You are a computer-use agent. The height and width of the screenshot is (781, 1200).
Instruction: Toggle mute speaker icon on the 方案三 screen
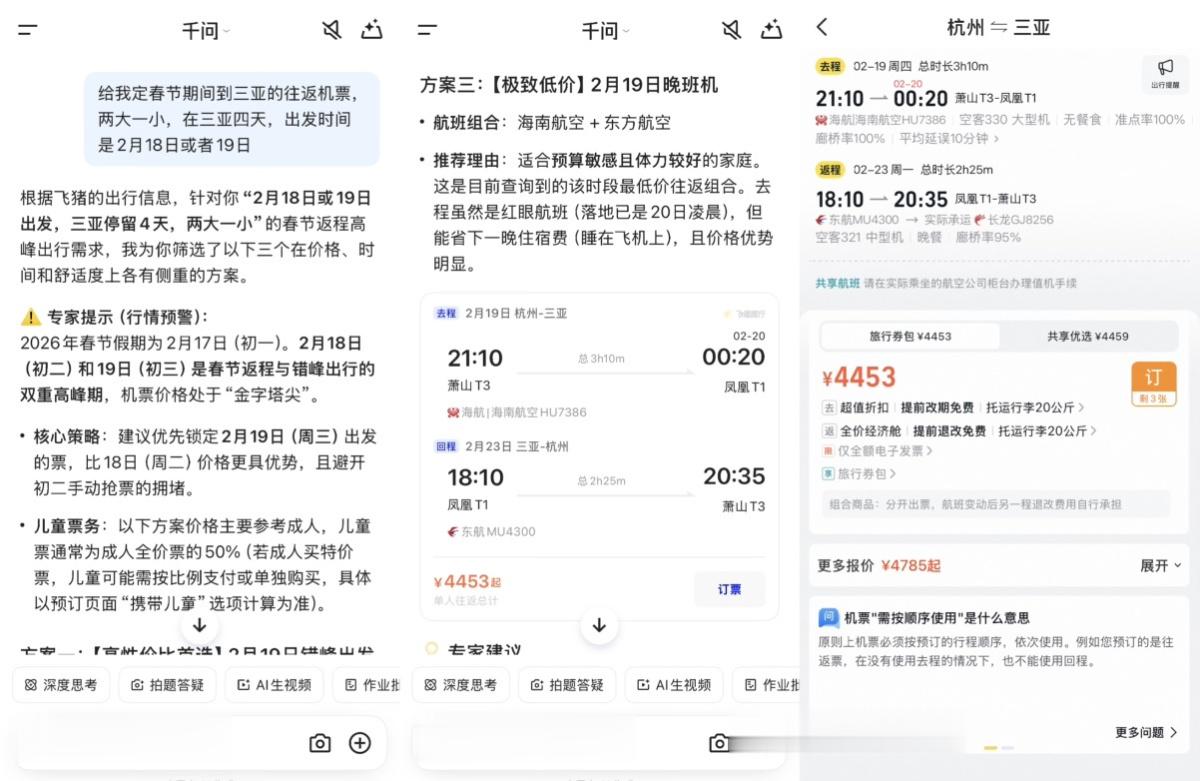click(731, 30)
